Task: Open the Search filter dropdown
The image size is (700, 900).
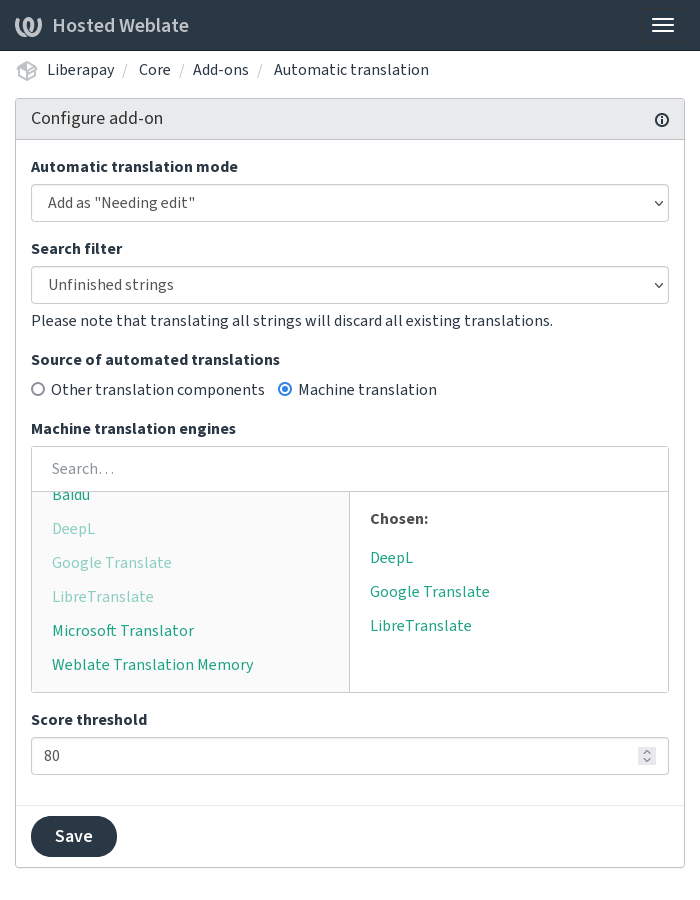Action: 350,285
